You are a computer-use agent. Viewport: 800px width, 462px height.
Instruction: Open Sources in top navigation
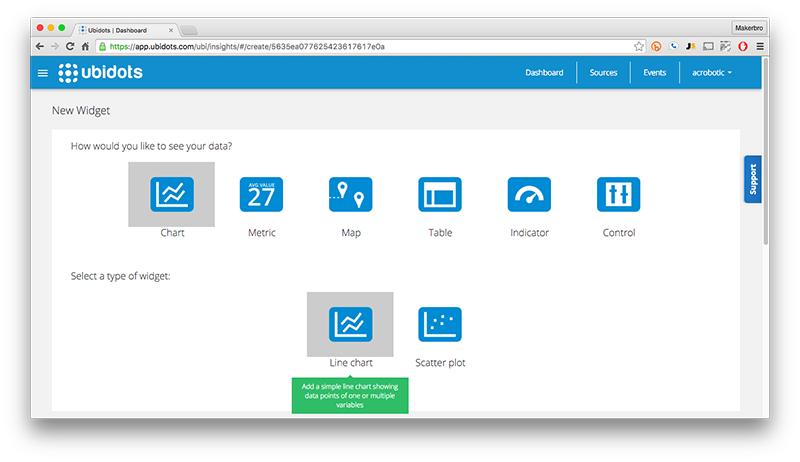pyautogui.click(x=603, y=73)
